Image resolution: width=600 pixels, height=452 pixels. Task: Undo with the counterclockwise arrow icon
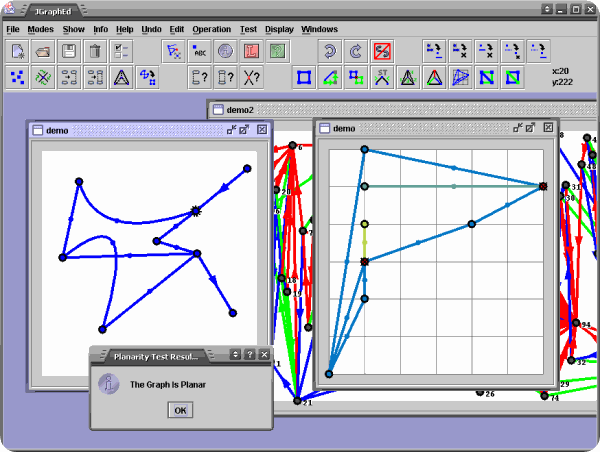(330, 51)
